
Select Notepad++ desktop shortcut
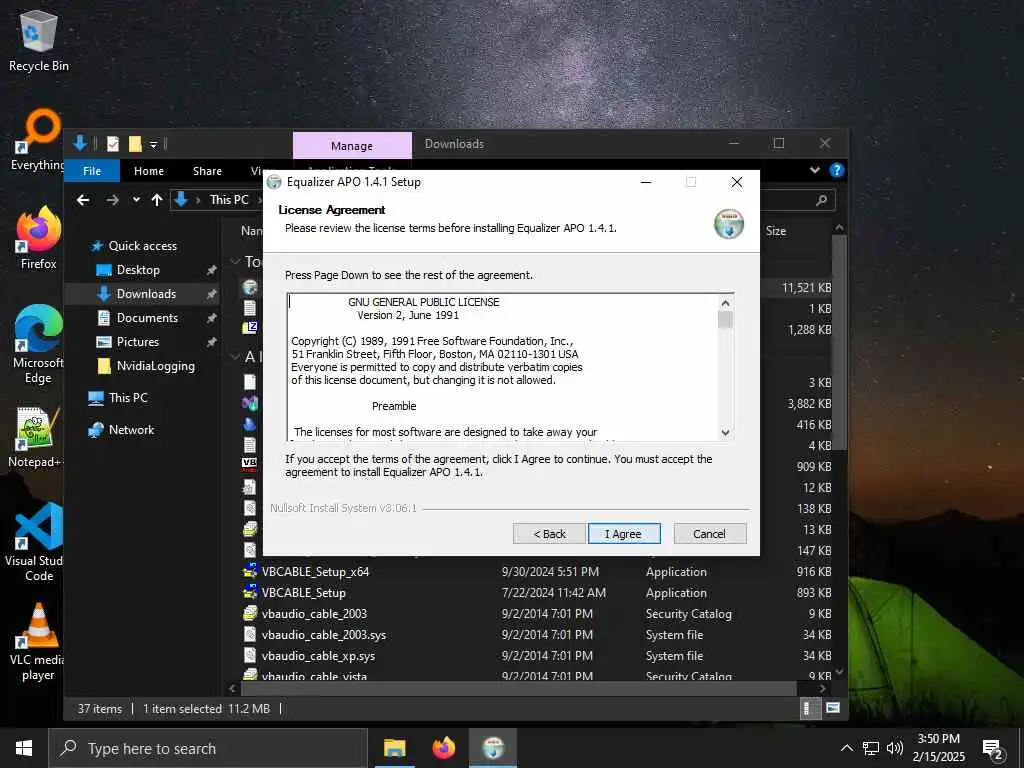click(37, 438)
